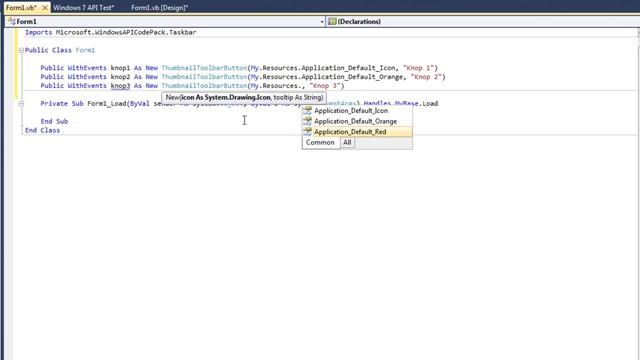Place cursor on knop2 declaration
The height and width of the screenshot is (360, 640).
tap(120, 77)
